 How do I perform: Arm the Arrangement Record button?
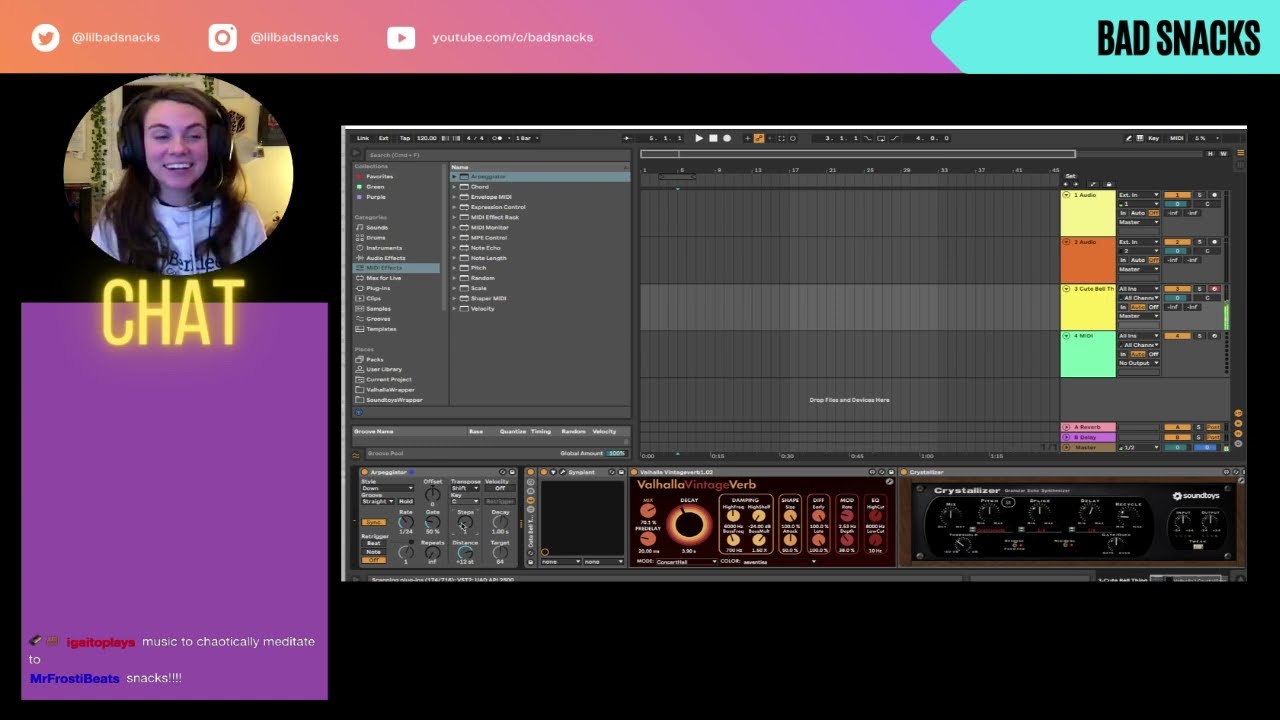pos(727,138)
